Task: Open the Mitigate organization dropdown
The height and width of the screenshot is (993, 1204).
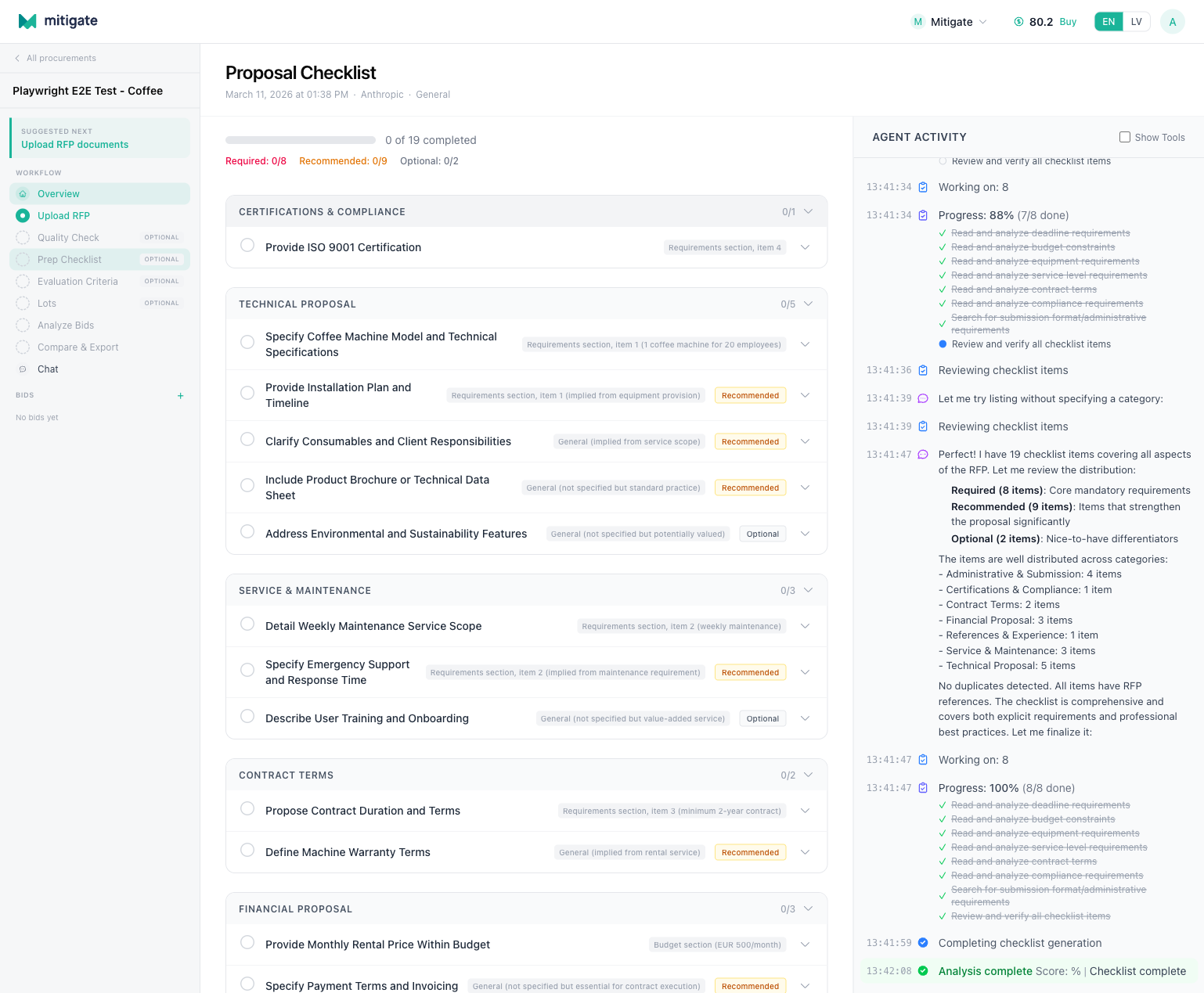Action: click(x=950, y=22)
